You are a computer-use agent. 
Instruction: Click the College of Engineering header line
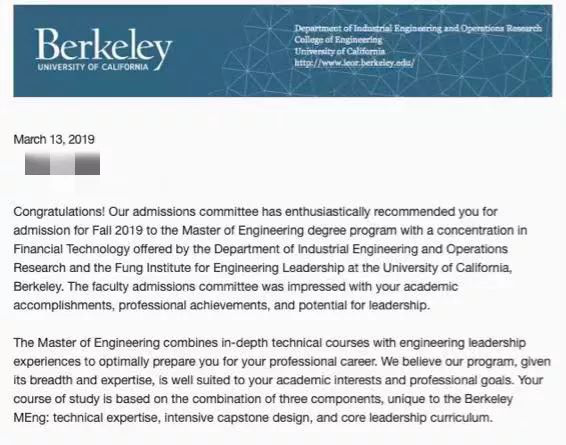338,40
